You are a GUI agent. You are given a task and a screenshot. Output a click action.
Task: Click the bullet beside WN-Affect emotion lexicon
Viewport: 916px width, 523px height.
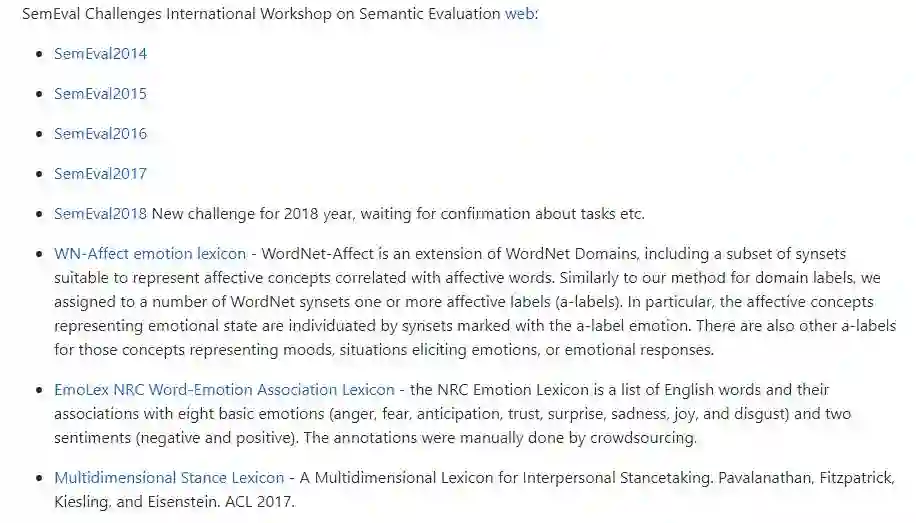(39, 254)
